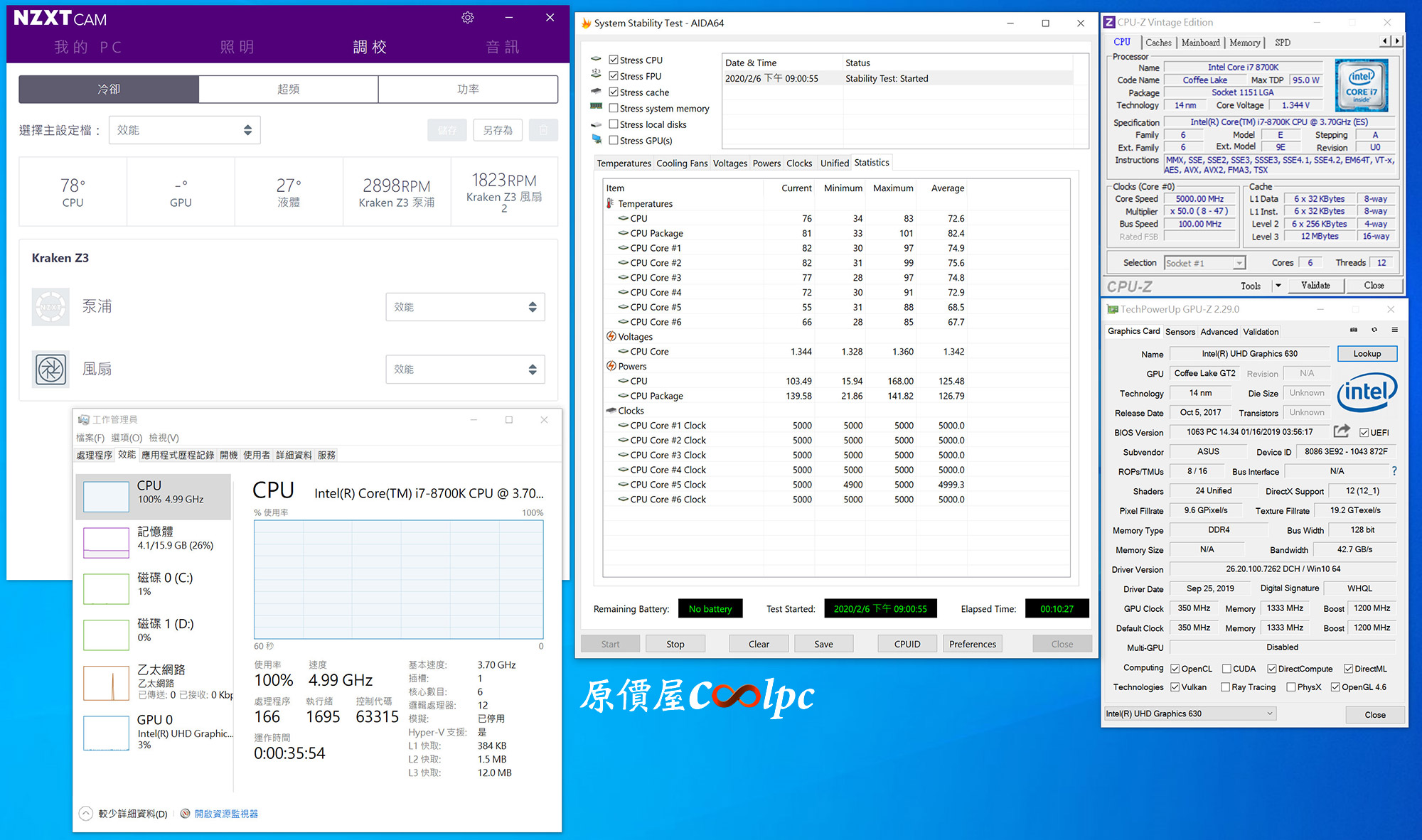Open pump mode dropdown
Viewport: 1422px width, 840px height.
point(465,307)
